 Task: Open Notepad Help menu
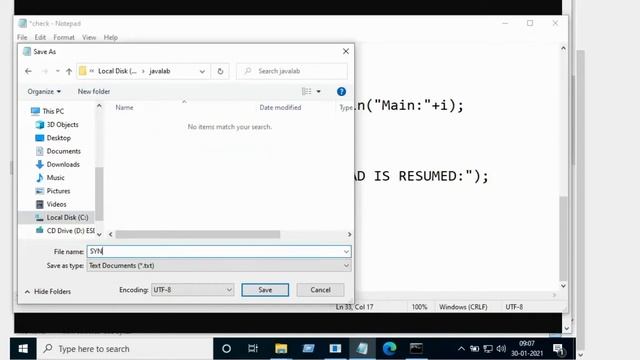click(111, 38)
